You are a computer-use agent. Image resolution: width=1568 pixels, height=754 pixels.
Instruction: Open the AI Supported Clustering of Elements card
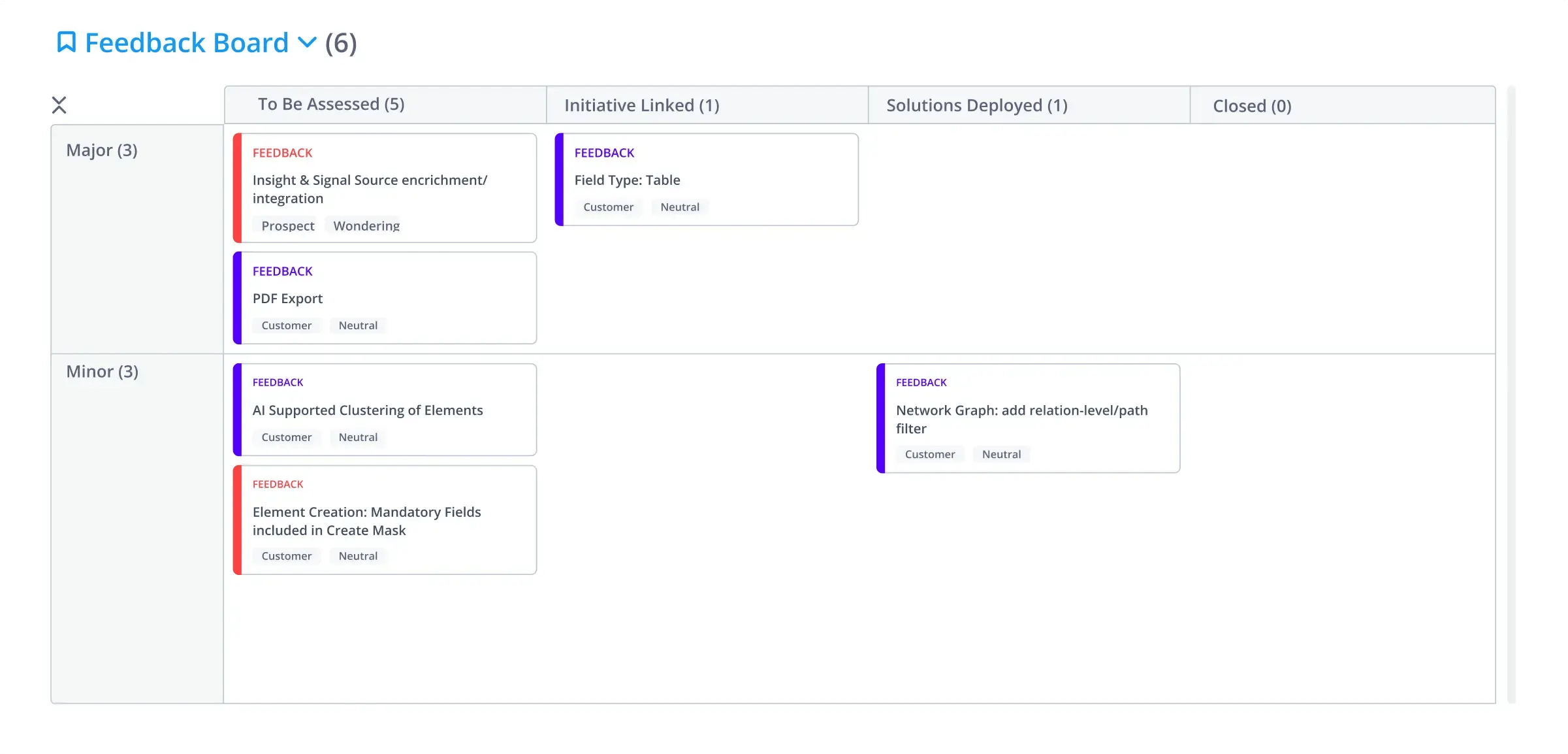(x=368, y=410)
